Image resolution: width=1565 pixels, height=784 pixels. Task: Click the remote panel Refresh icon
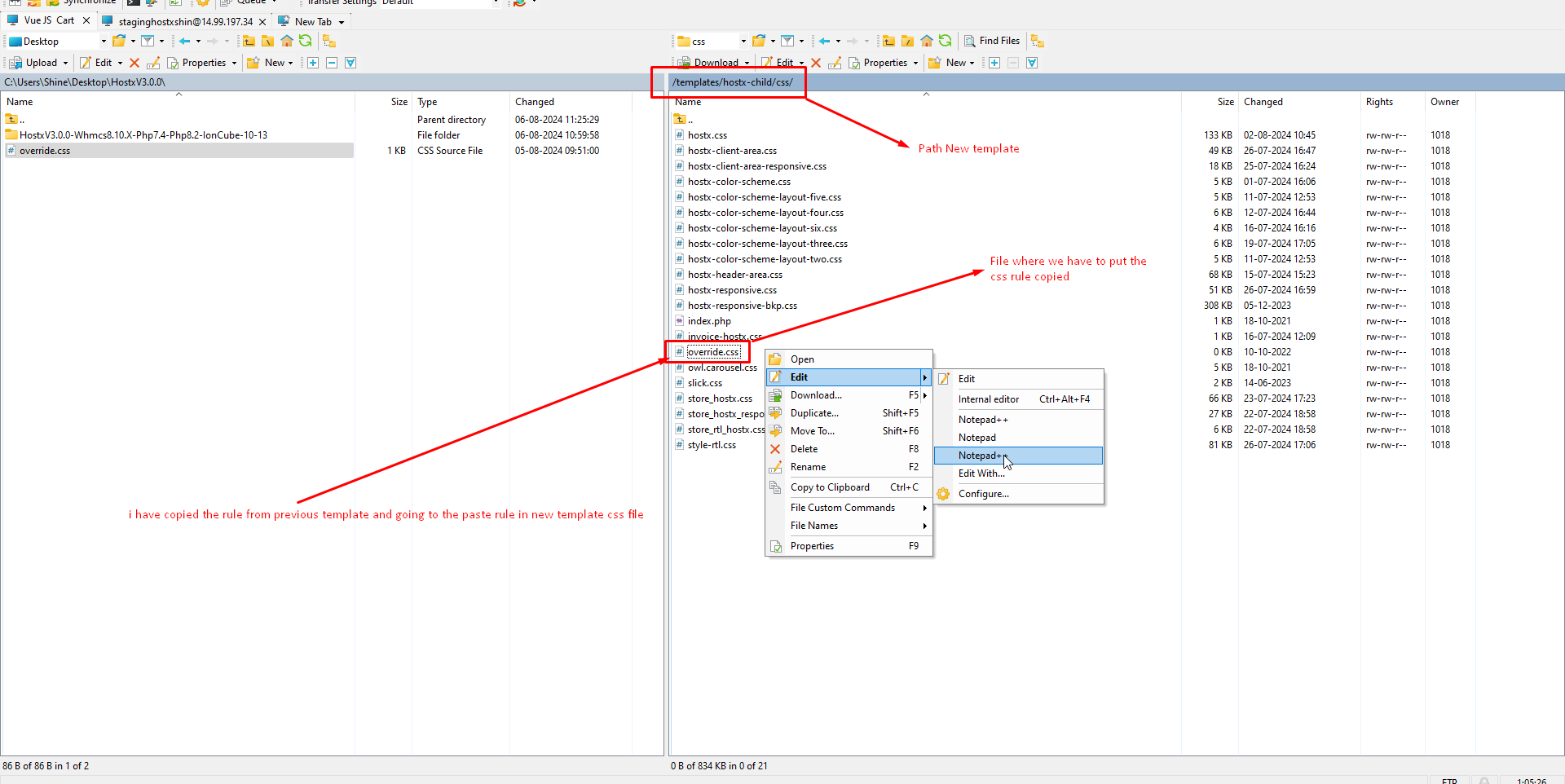tap(945, 41)
